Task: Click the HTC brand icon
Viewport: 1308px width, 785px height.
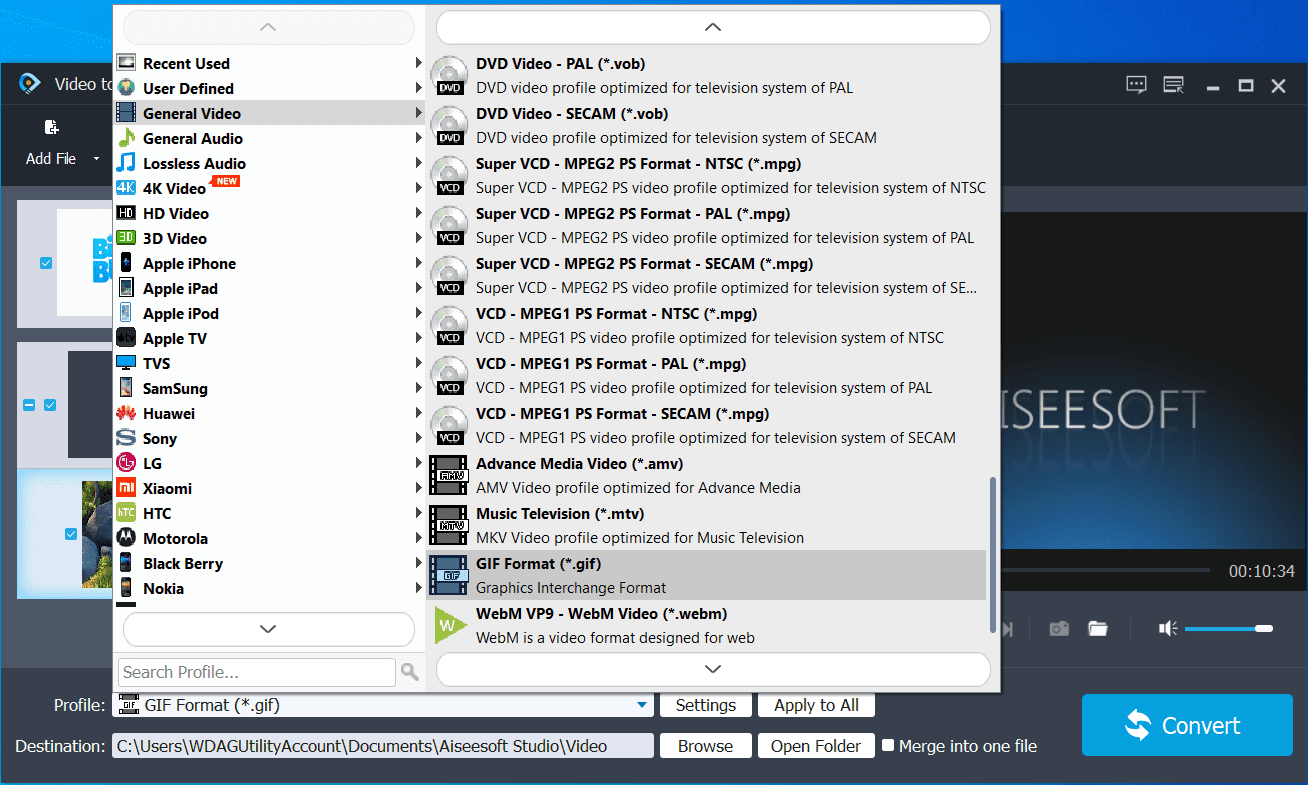Action: [x=126, y=513]
